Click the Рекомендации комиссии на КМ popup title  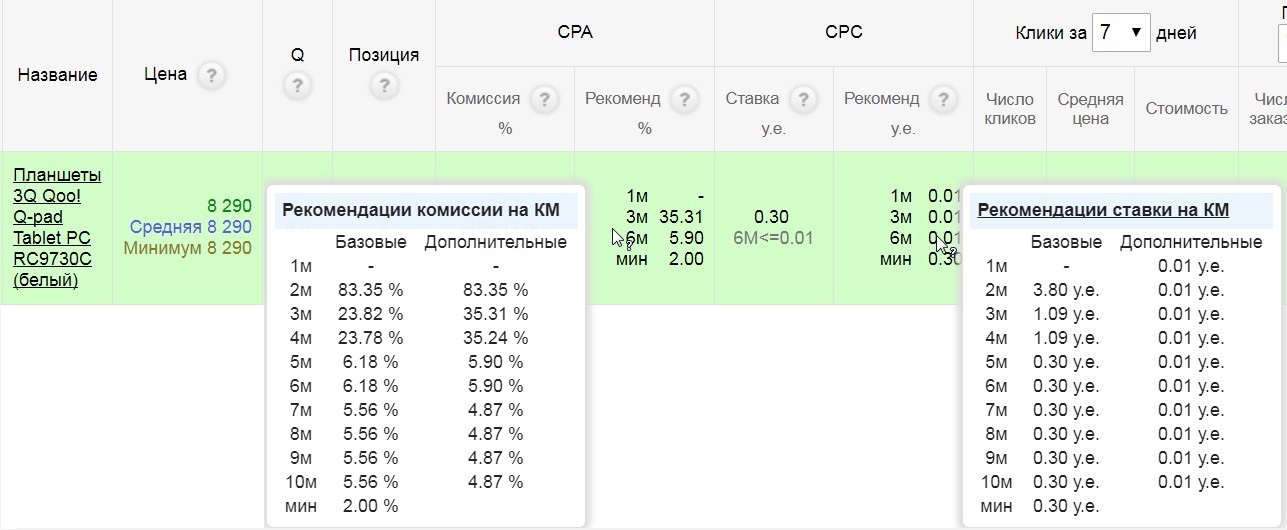point(420,210)
